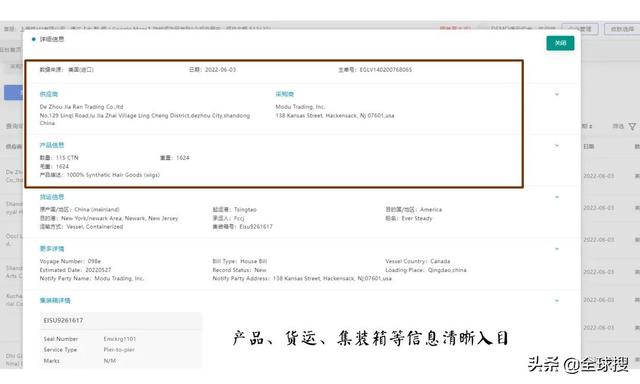
Task: Open the 采购商 heading link
Action: pos(284,94)
